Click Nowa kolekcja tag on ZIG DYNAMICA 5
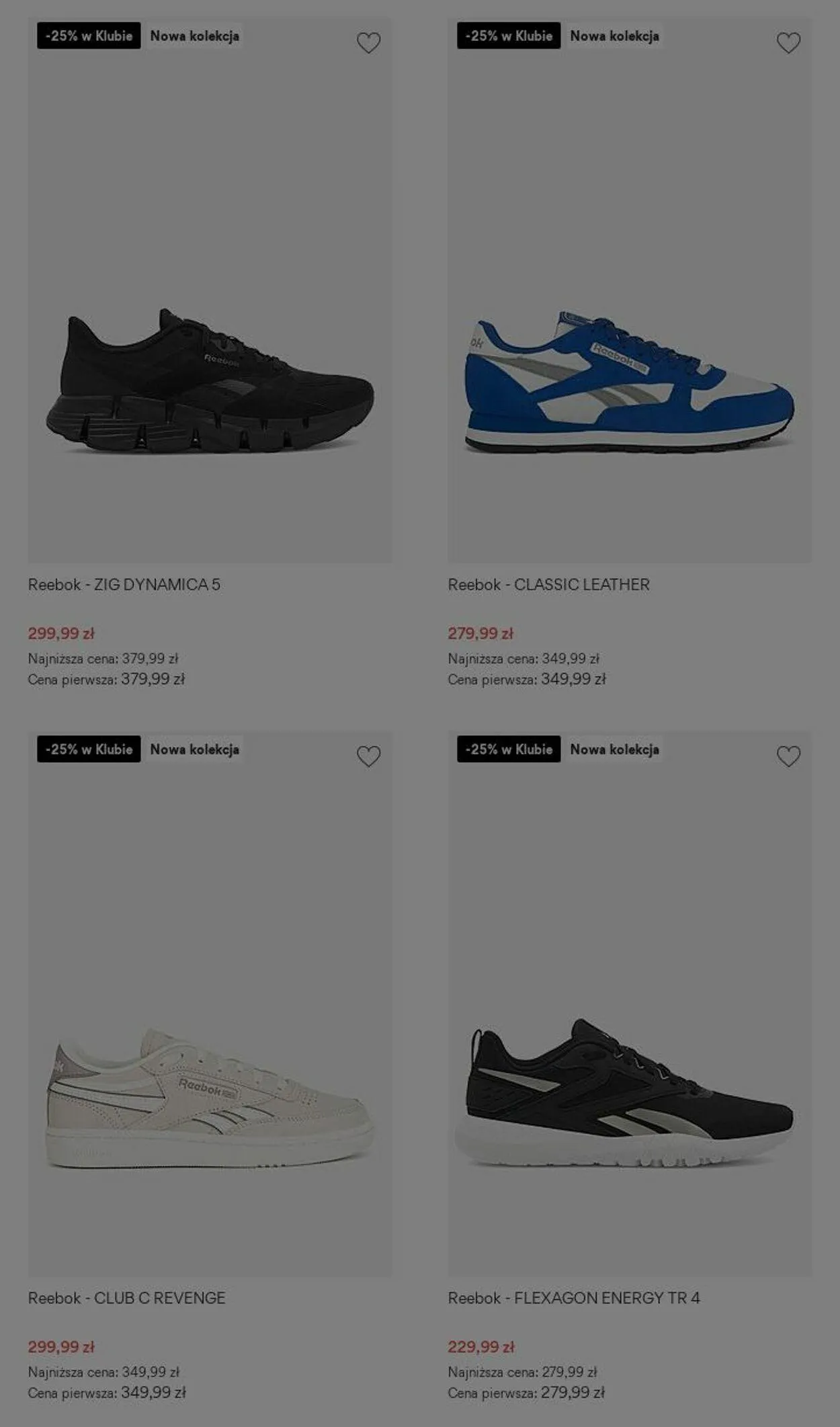The width and height of the screenshot is (840, 1427). click(194, 36)
